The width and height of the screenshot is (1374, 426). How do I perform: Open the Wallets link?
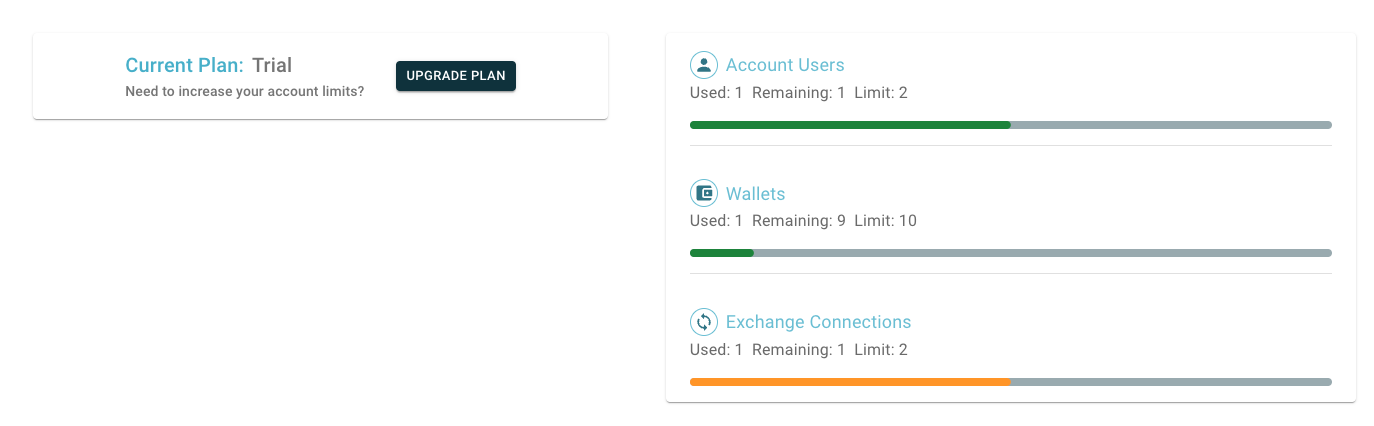click(756, 194)
